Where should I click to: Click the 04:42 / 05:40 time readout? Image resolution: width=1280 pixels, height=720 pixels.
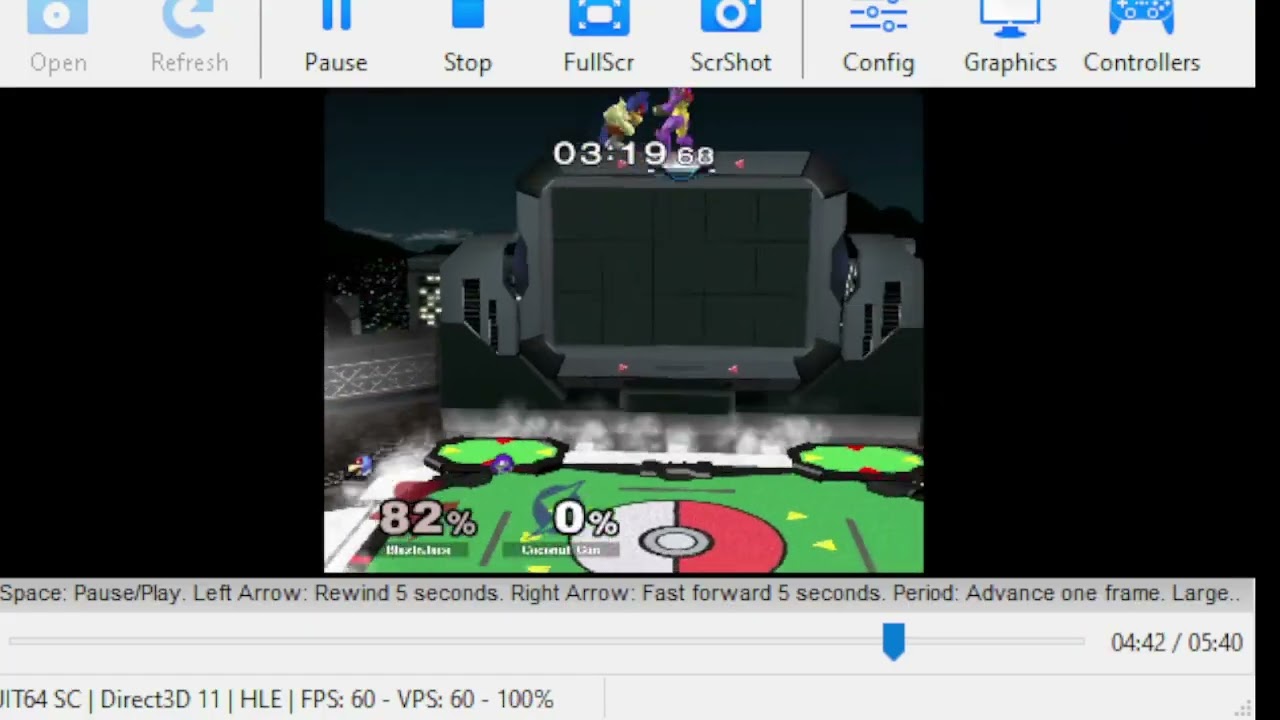pyautogui.click(x=1176, y=643)
